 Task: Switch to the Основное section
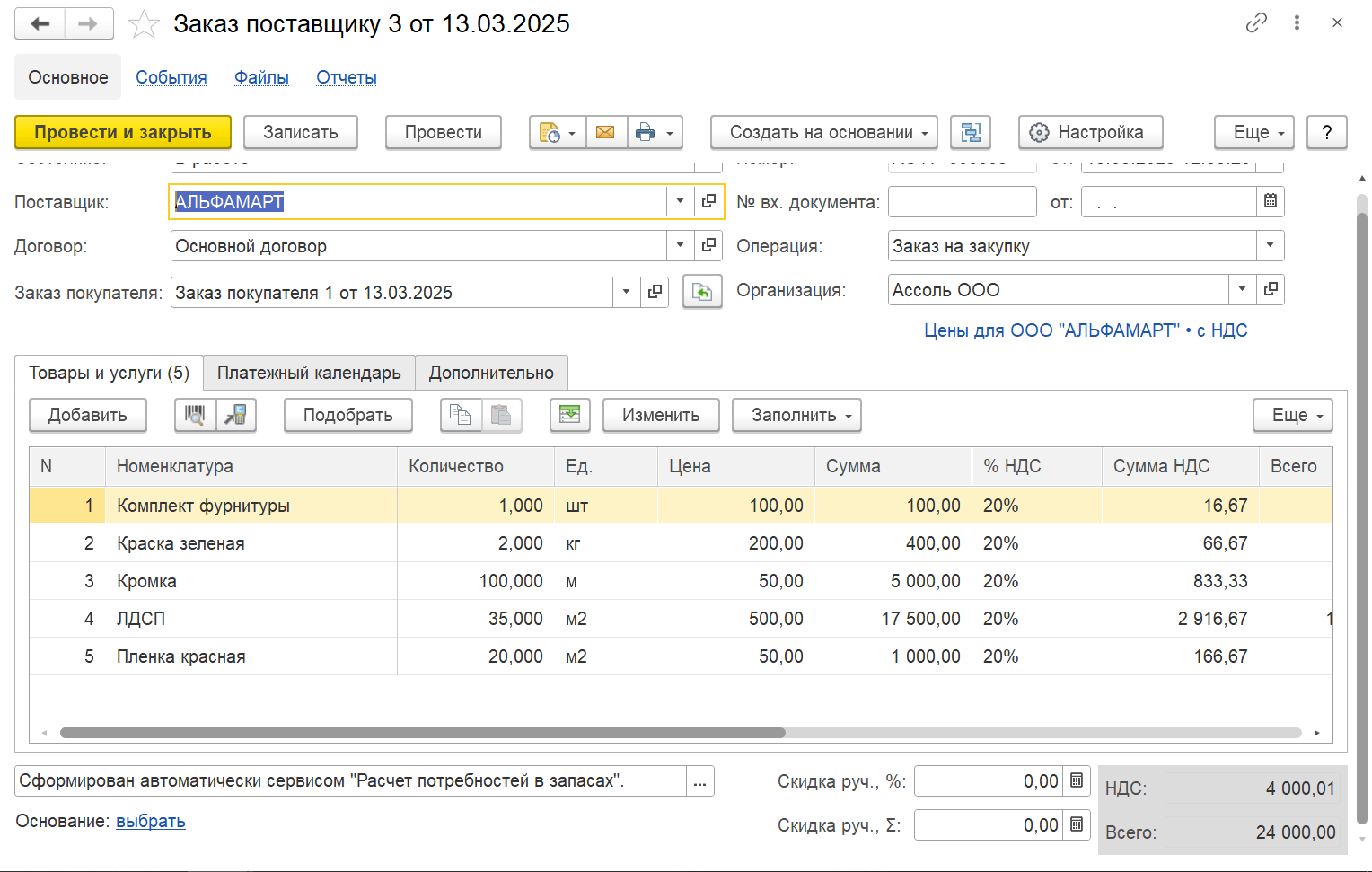click(x=68, y=77)
